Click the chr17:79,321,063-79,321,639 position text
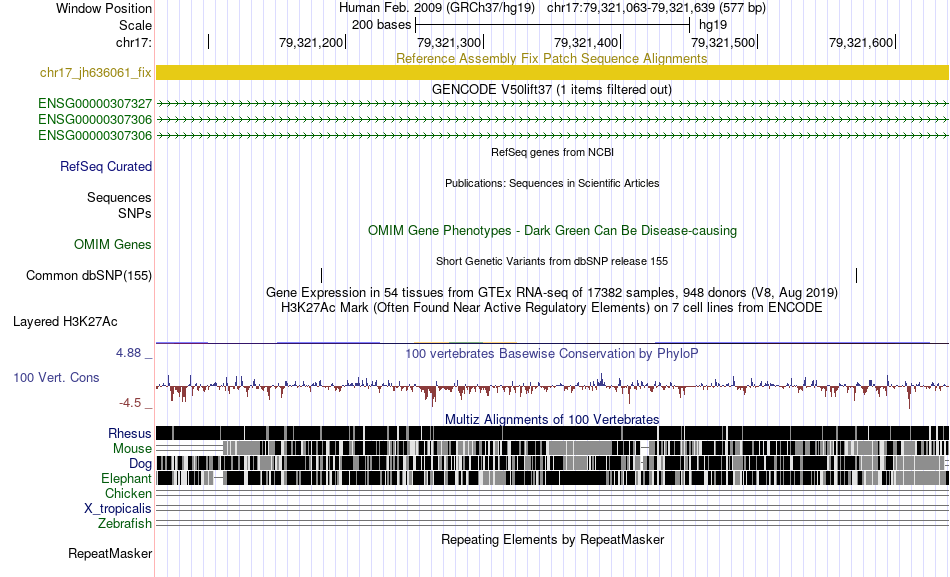Screen dimensions: 950x577 click(656, 8)
